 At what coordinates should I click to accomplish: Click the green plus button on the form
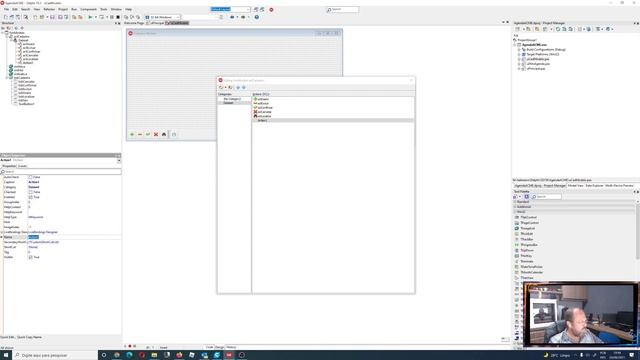pyautogui.click(x=132, y=134)
